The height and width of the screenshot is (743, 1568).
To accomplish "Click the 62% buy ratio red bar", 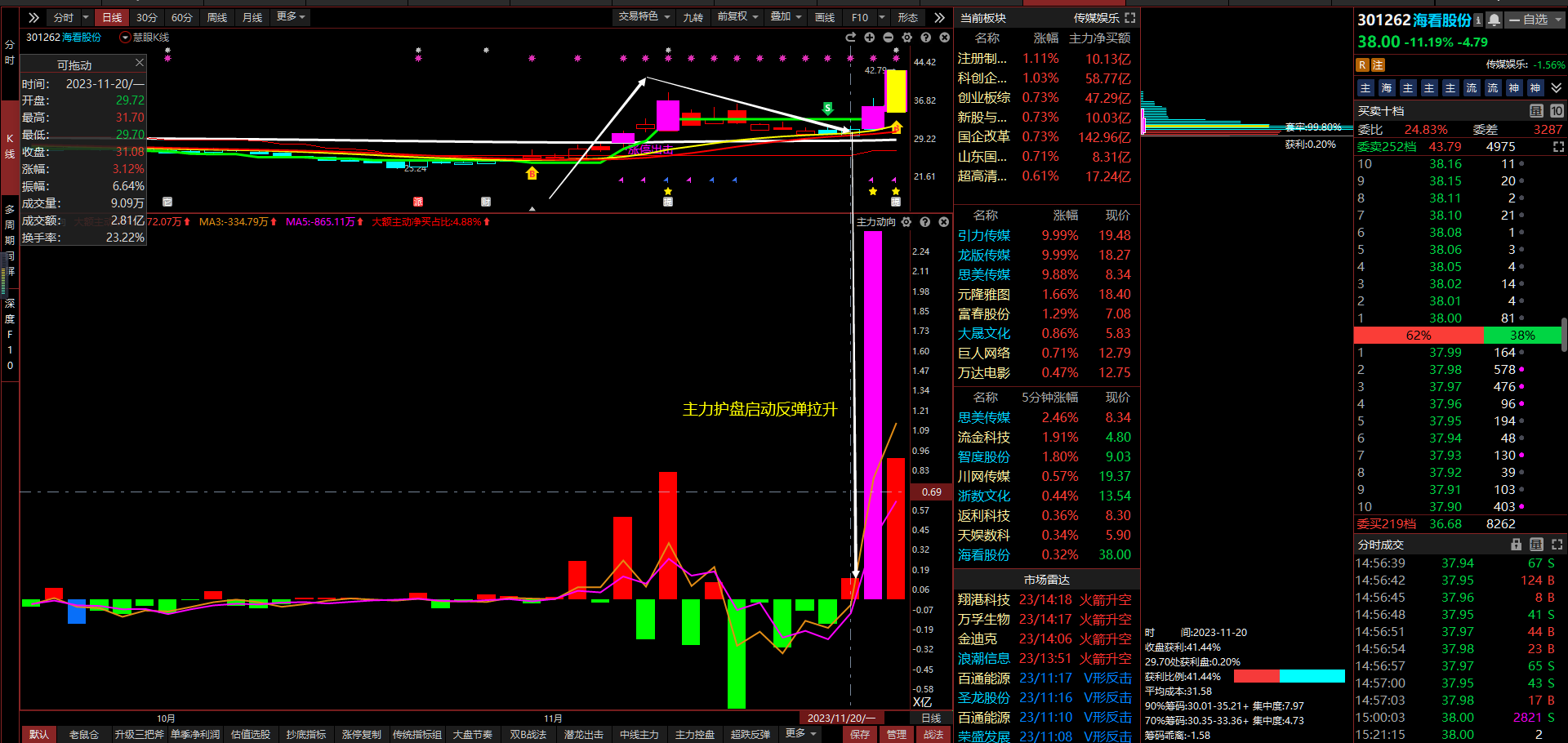I will tap(1419, 336).
